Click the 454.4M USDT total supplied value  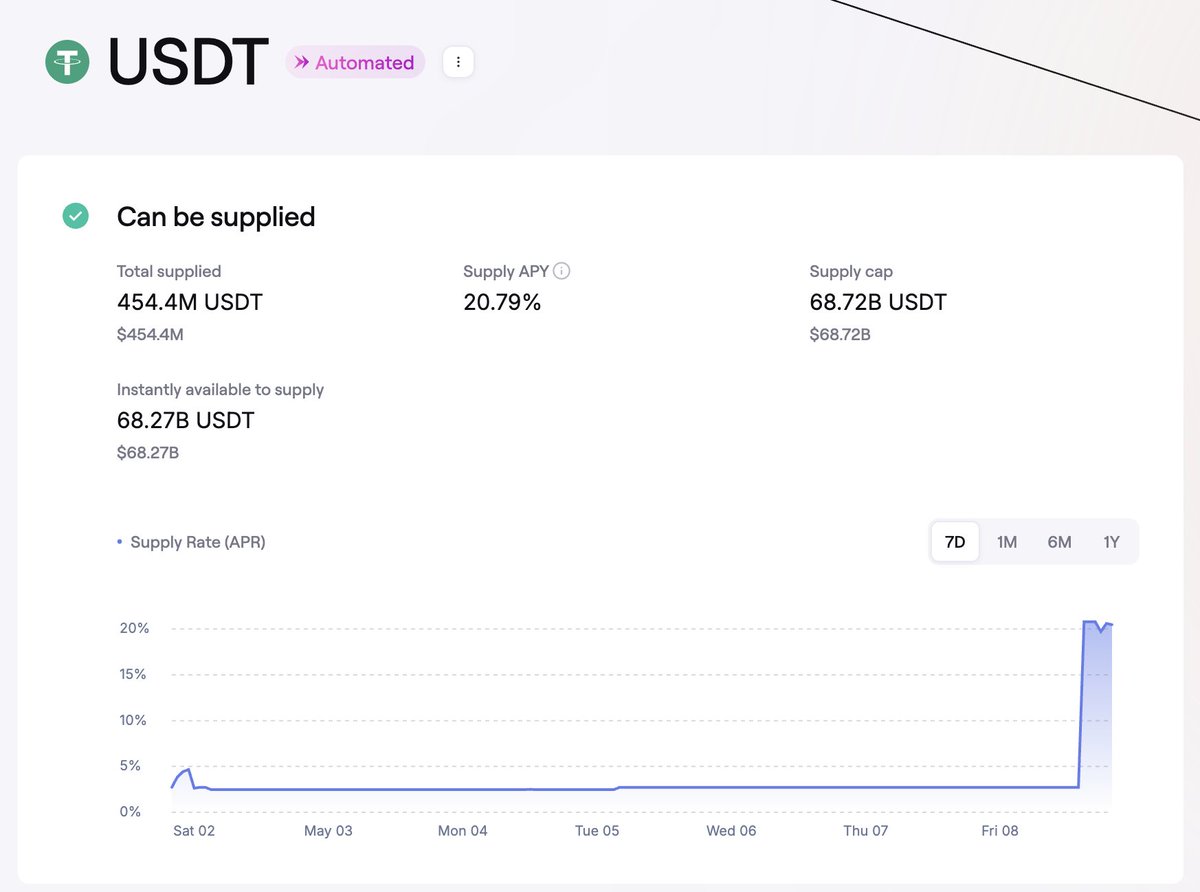tap(190, 302)
